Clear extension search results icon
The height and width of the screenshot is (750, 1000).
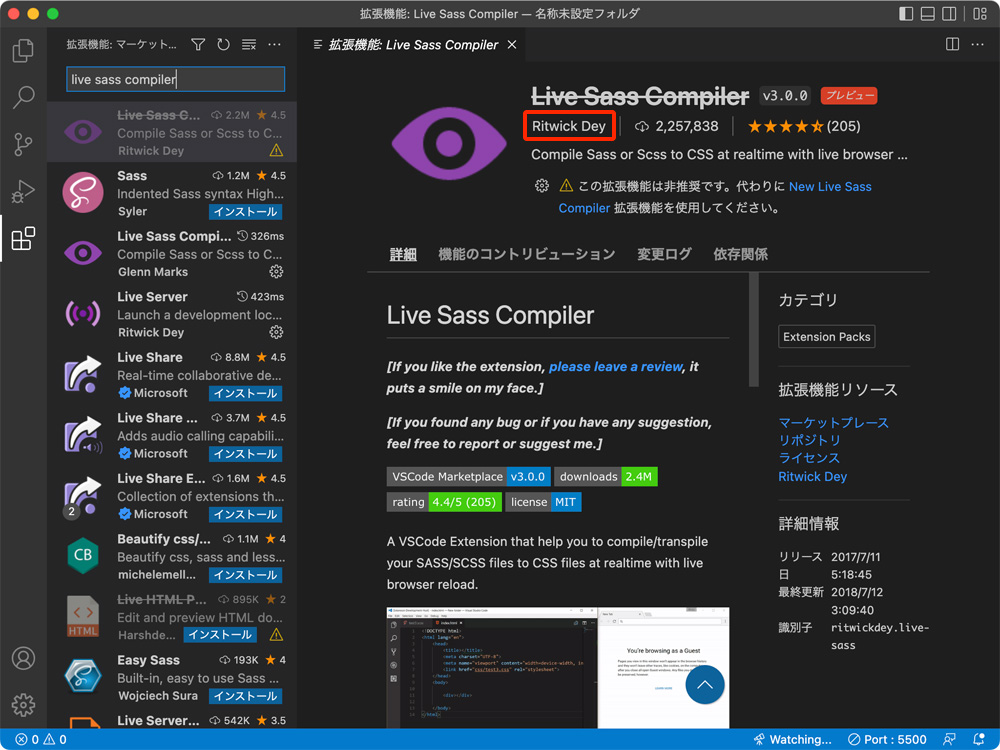point(249,45)
